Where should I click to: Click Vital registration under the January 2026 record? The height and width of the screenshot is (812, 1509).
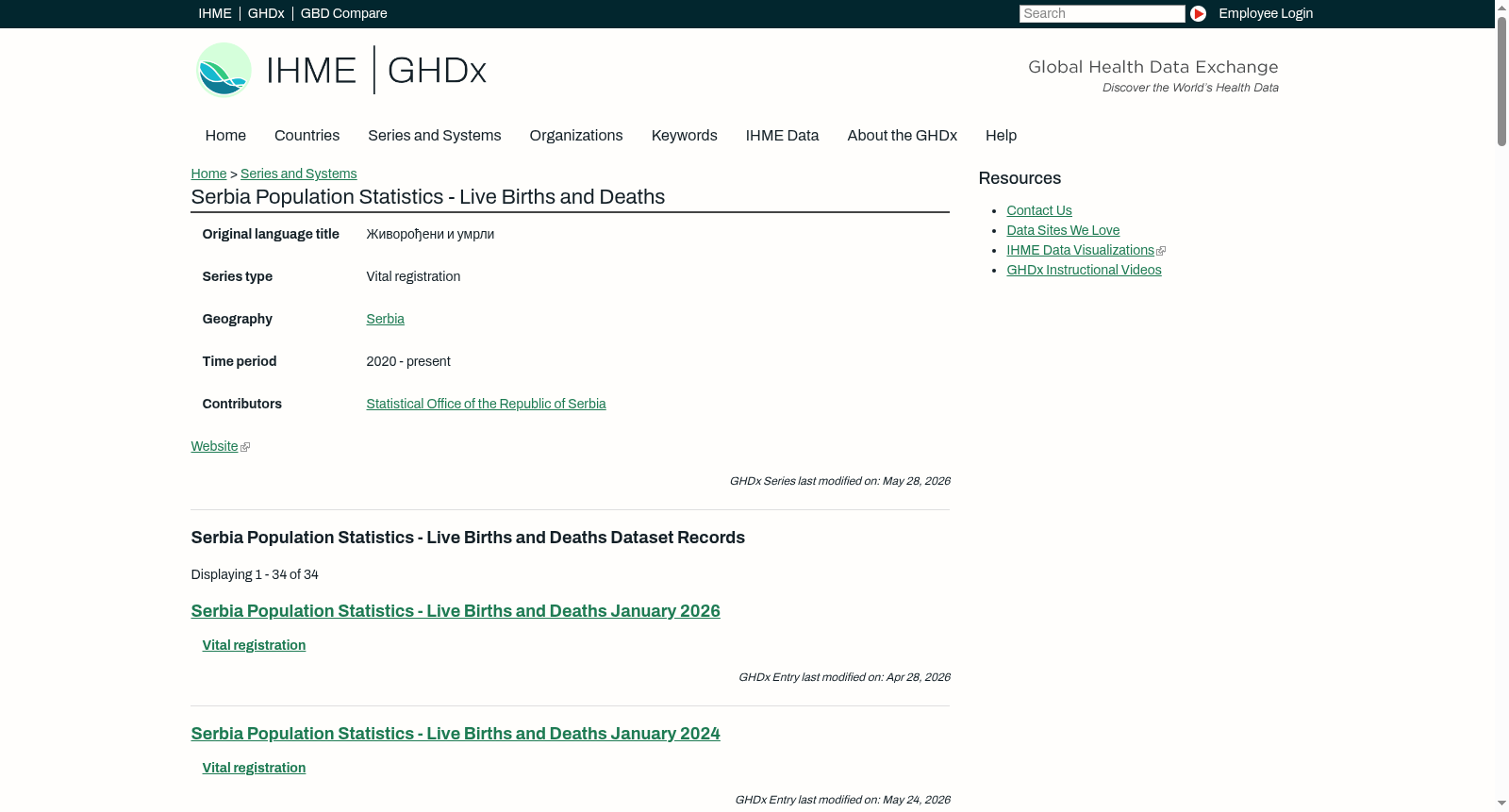[x=255, y=645]
